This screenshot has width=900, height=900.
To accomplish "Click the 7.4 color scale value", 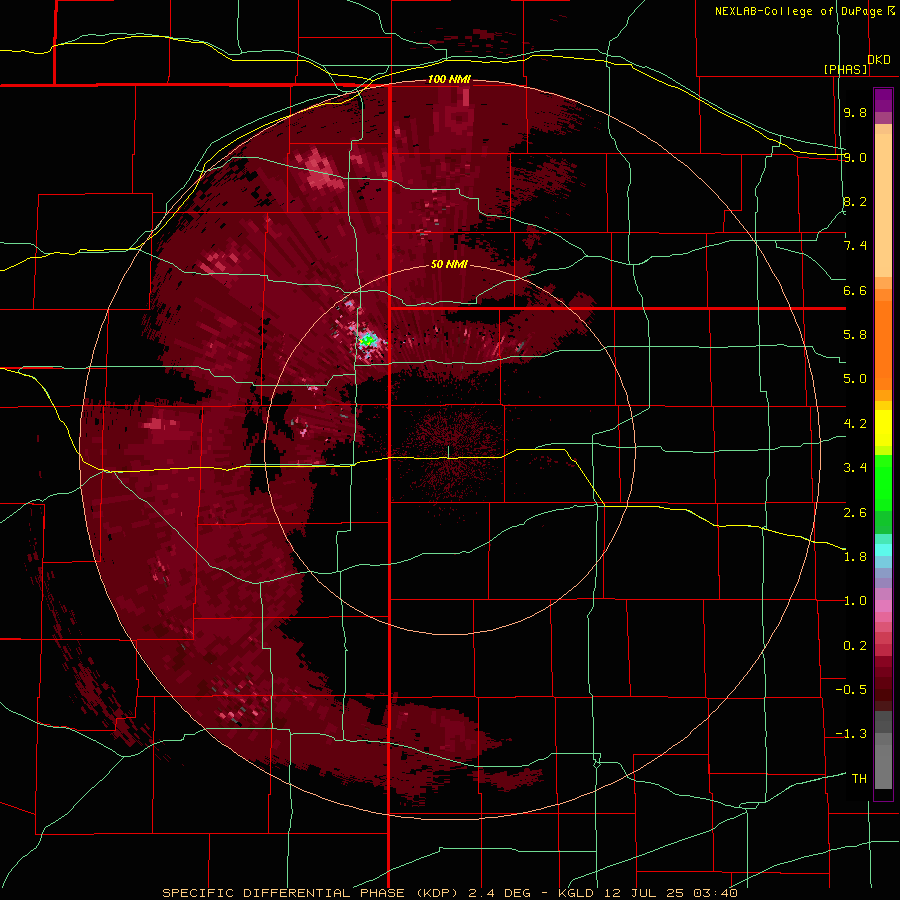I will click(x=855, y=246).
